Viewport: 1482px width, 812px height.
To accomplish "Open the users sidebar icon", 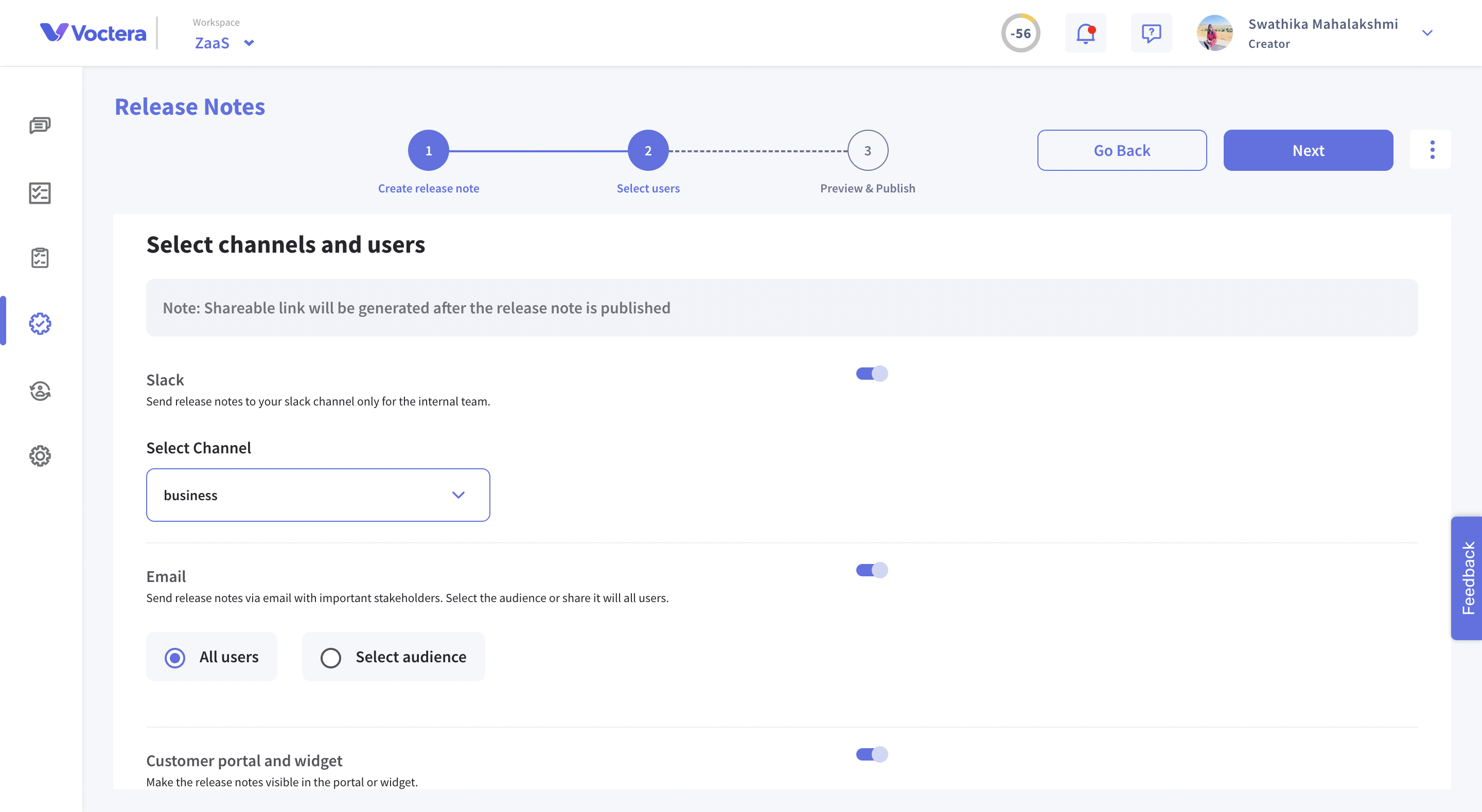I will 40,391.
